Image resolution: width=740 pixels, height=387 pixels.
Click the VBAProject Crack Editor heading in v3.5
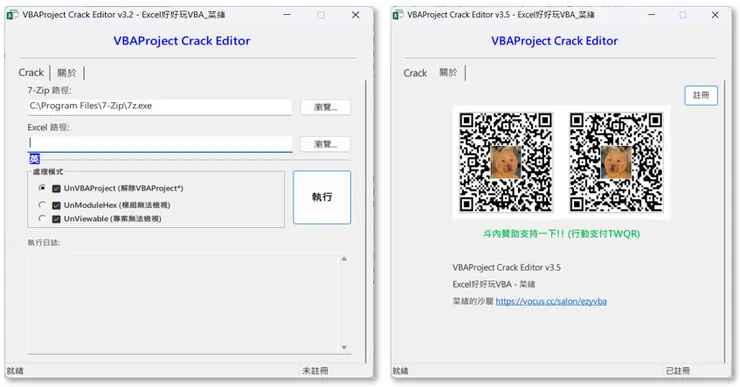(x=554, y=41)
